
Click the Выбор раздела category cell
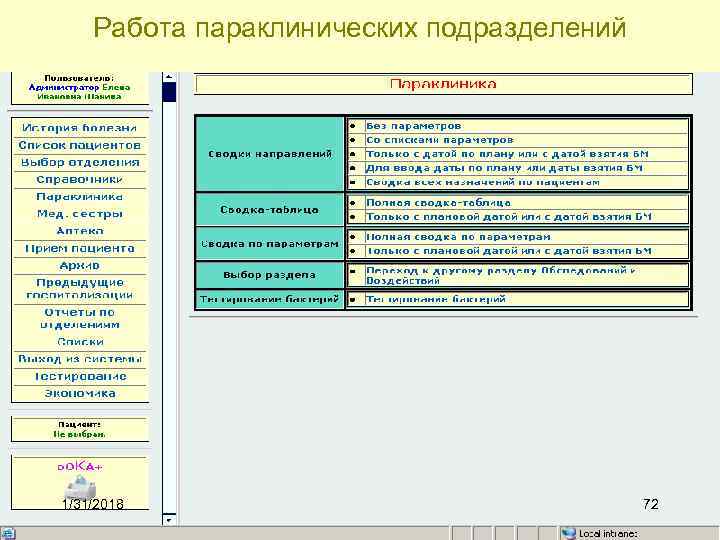pos(270,275)
